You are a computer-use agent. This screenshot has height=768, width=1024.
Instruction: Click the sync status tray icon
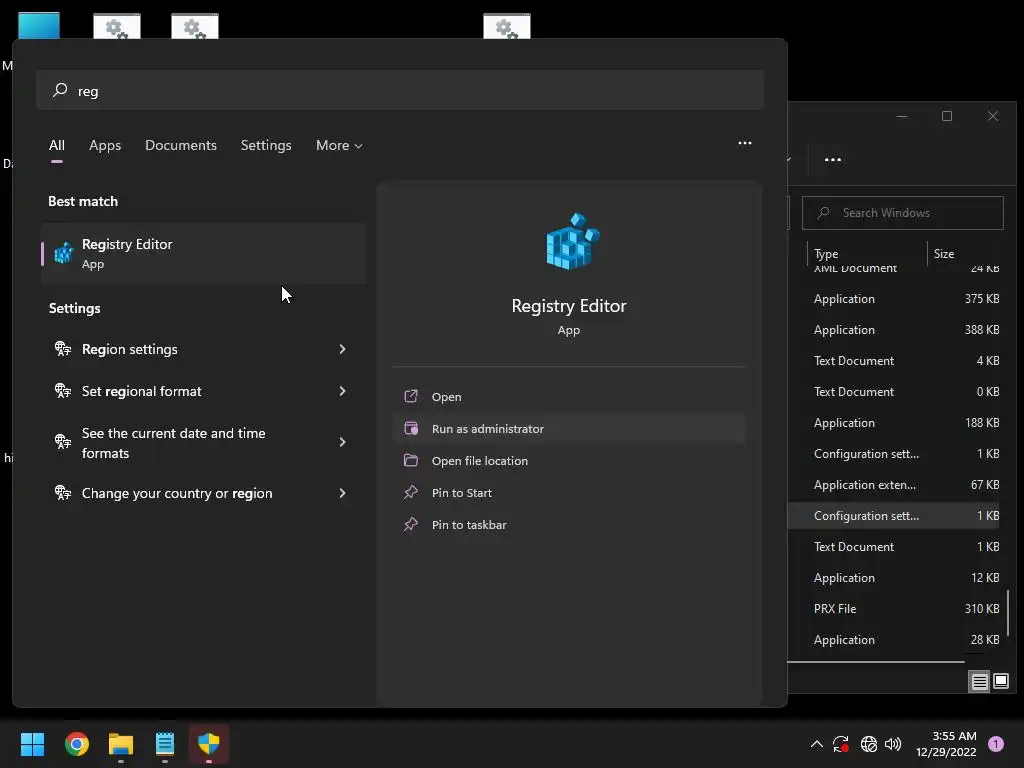(840, 744)
